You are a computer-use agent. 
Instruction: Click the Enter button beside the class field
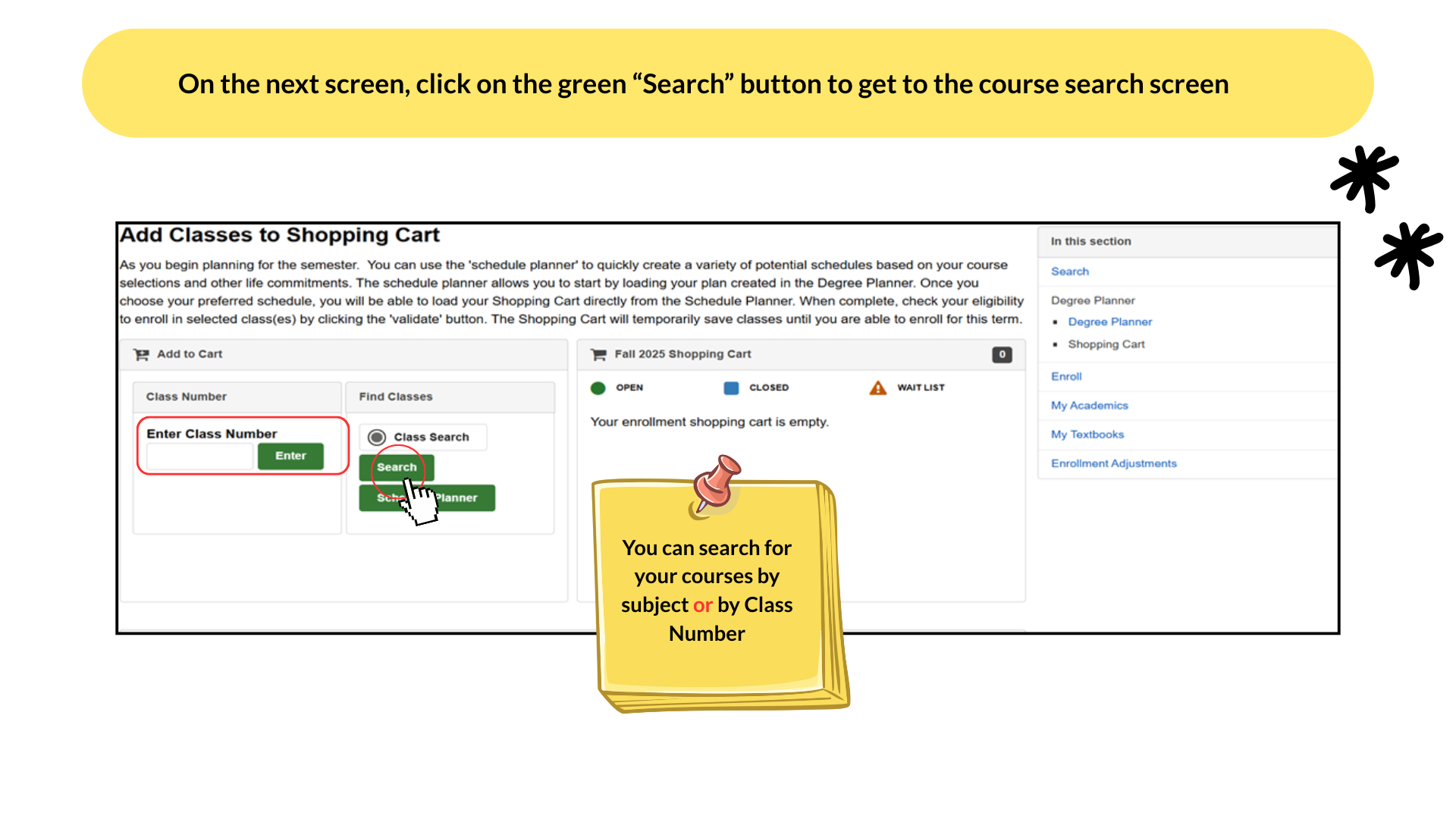[x=290, y=456]
